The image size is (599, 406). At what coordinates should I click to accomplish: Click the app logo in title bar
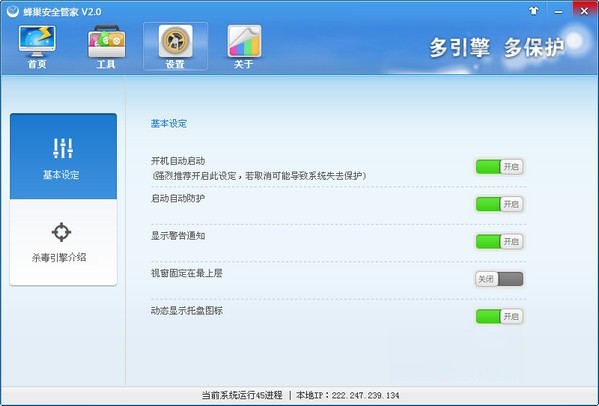click(x=13, y=11)
